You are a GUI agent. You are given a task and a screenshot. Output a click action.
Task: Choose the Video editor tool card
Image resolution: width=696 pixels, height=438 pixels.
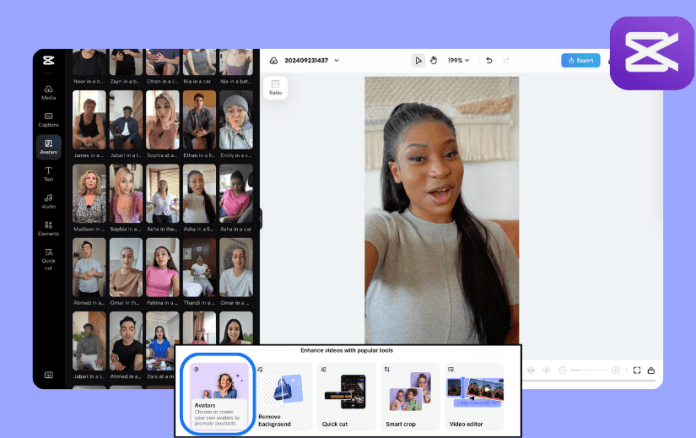pyautogui.click(x=474, y=396)
